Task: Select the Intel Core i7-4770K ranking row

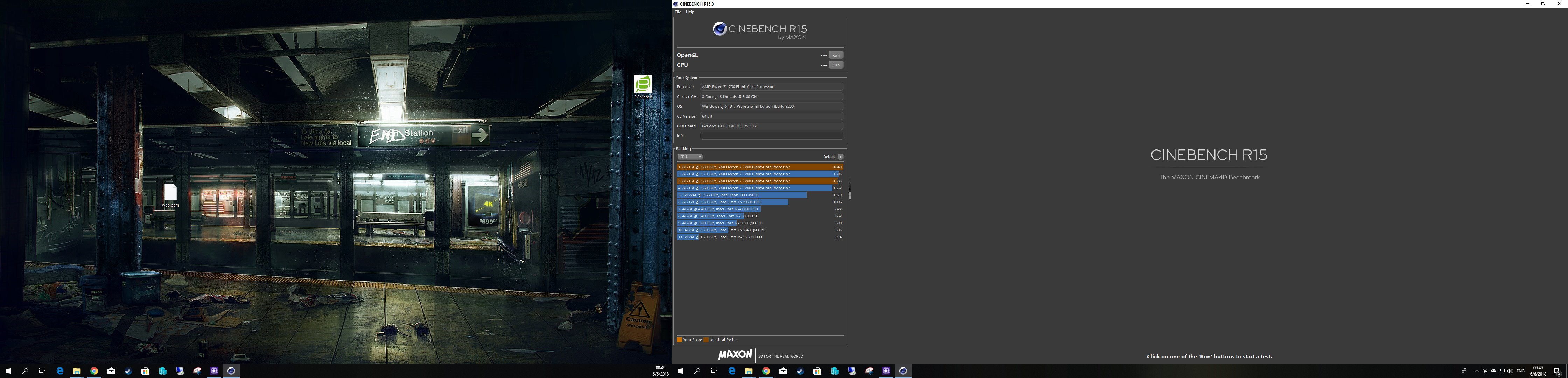Action: [759, 209]
